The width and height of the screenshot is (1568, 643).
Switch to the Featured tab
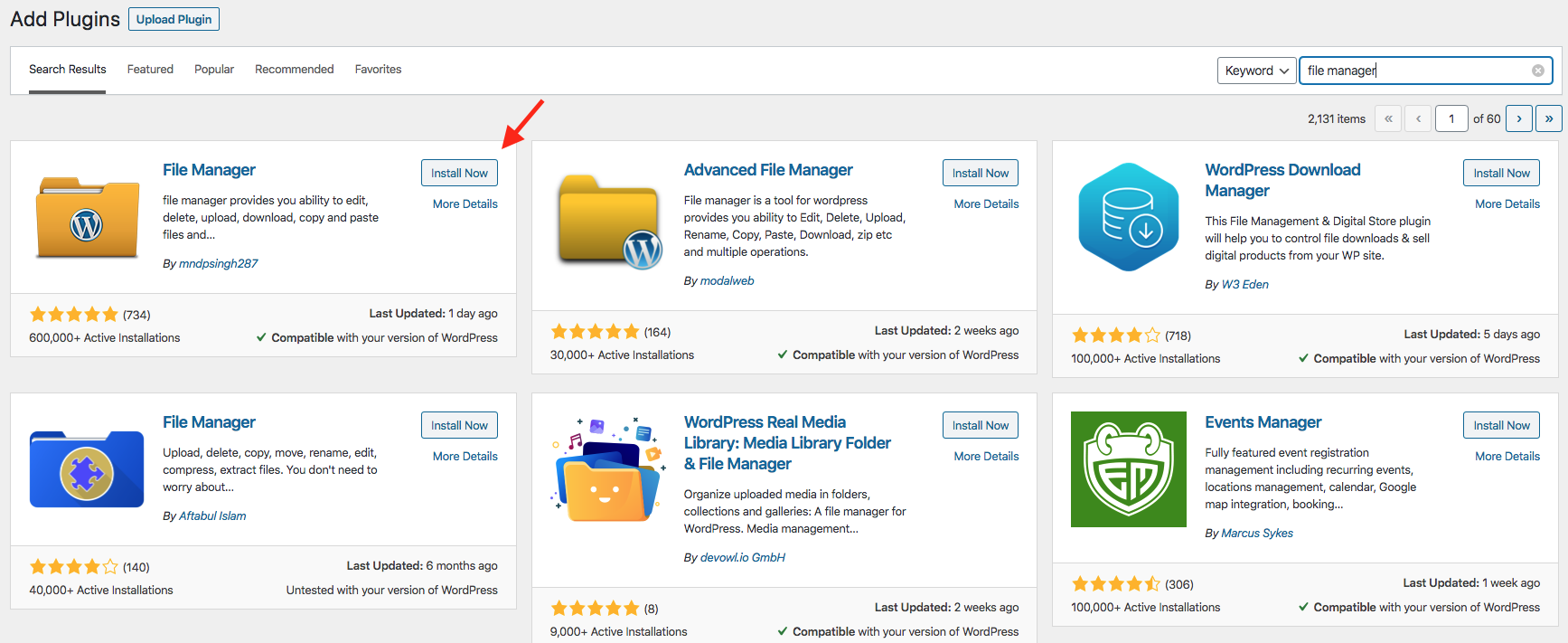(x=150, y=70)
